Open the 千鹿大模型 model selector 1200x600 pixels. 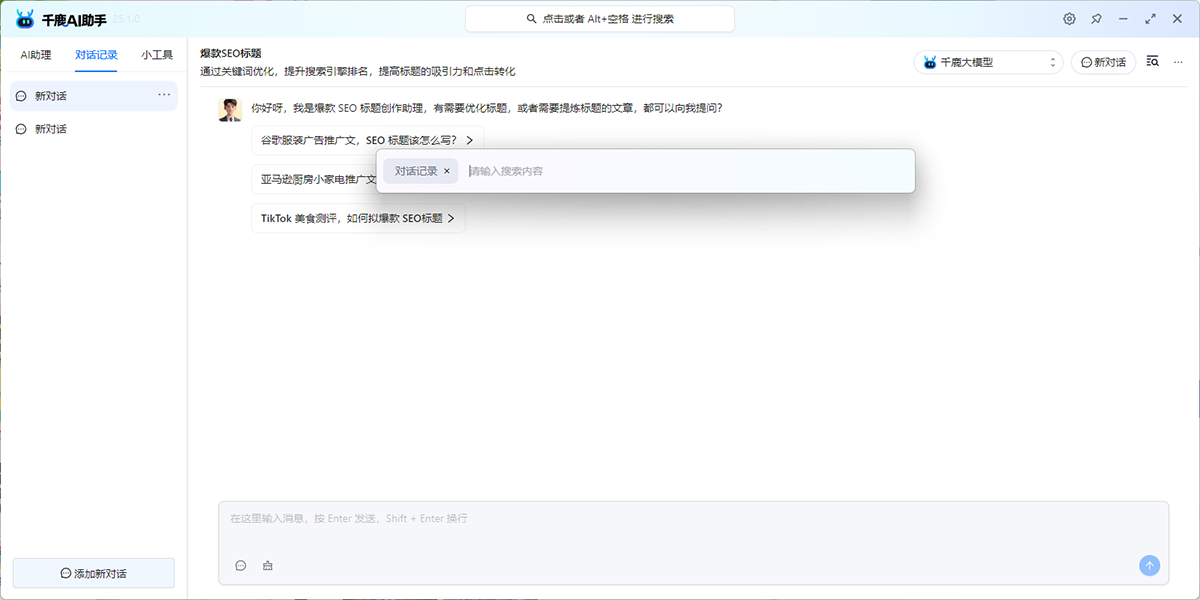988,61
